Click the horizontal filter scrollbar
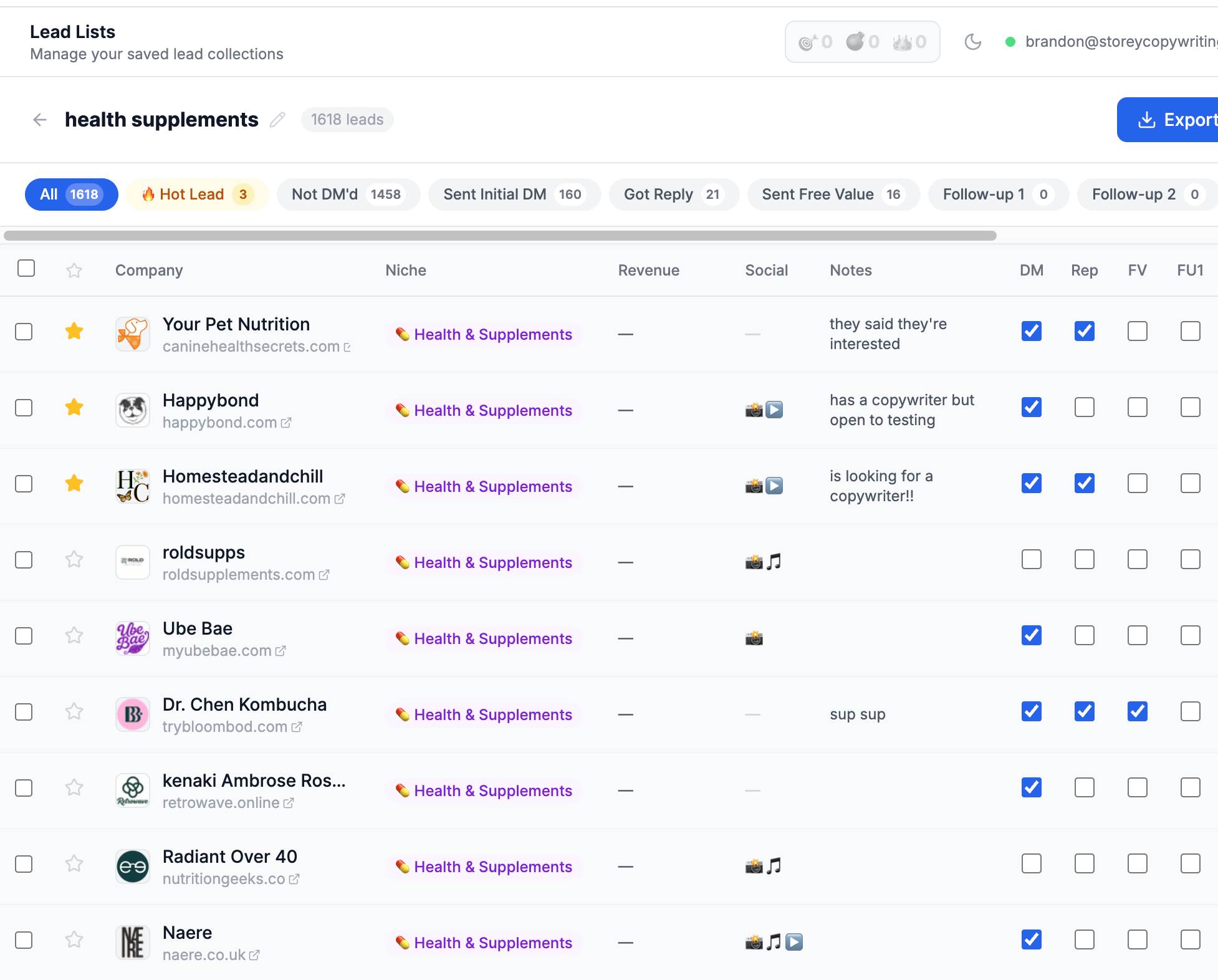 tap(499, 236)
